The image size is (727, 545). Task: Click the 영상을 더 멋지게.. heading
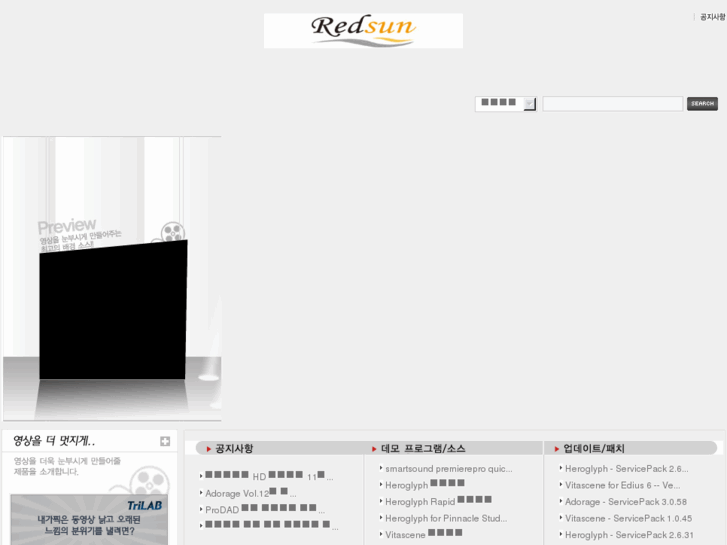[x=54, y=441]
